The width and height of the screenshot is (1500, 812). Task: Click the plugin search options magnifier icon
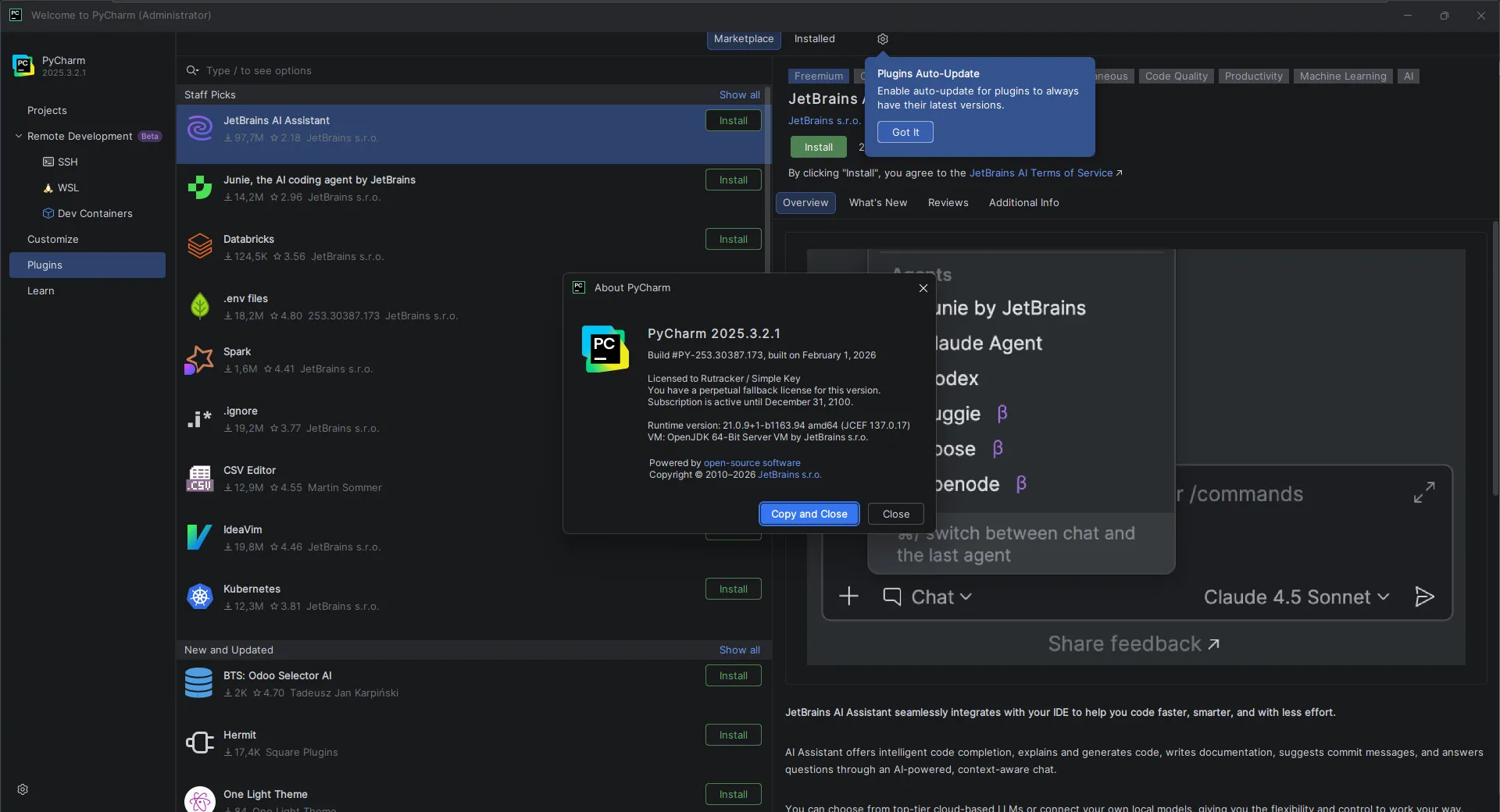[x=192, y=70]
